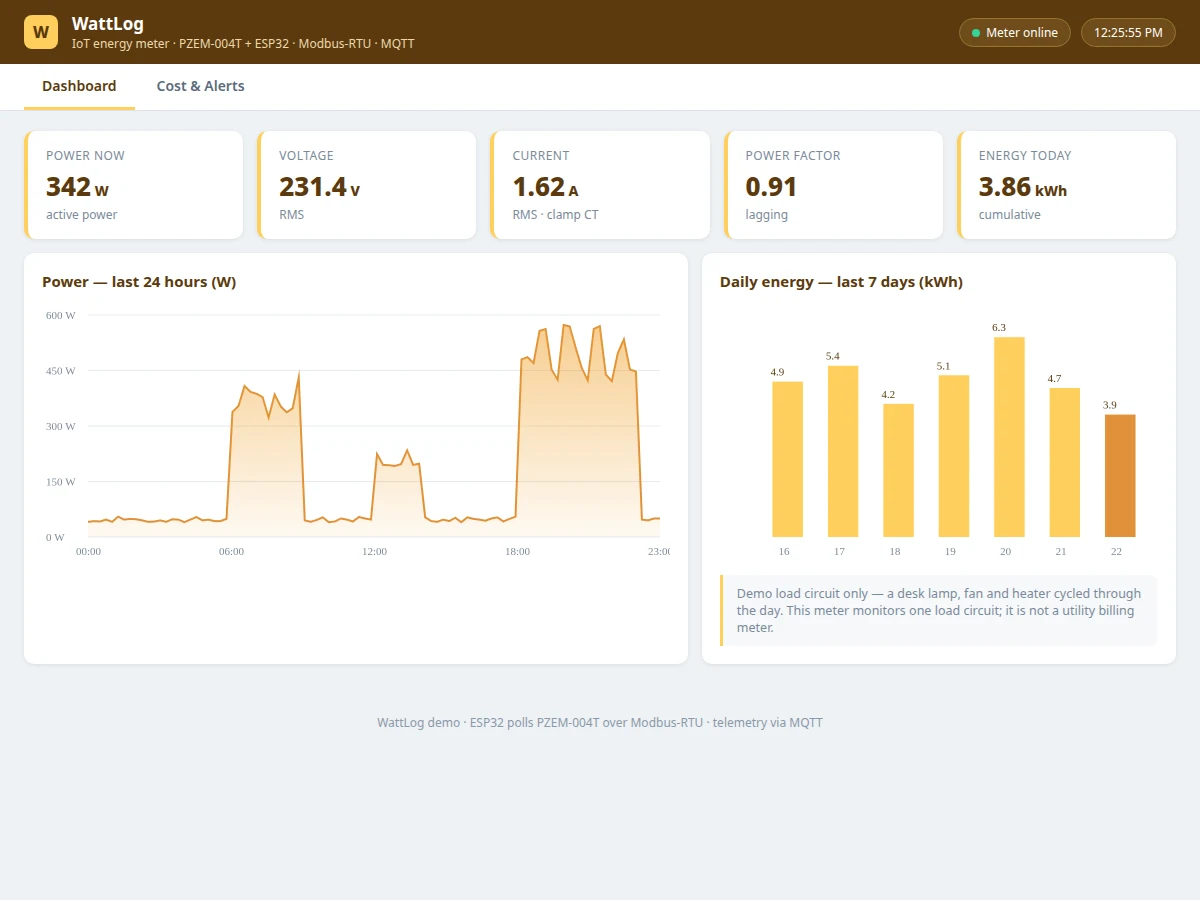The image size is (1200, 900).
Task: Click the Power — last 24 hours title
Action: (x=139, y=282)
